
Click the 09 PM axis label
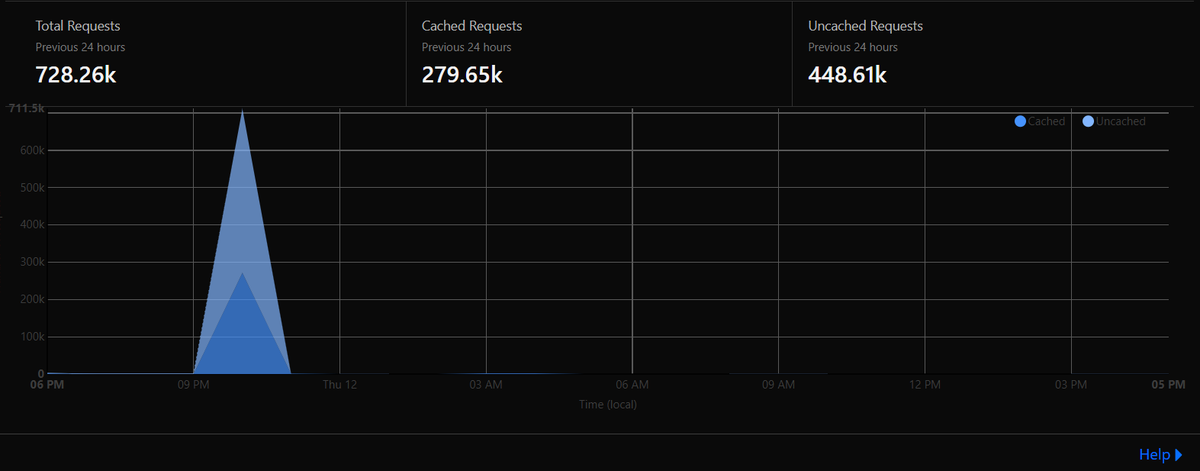click(x=193, y=384)
